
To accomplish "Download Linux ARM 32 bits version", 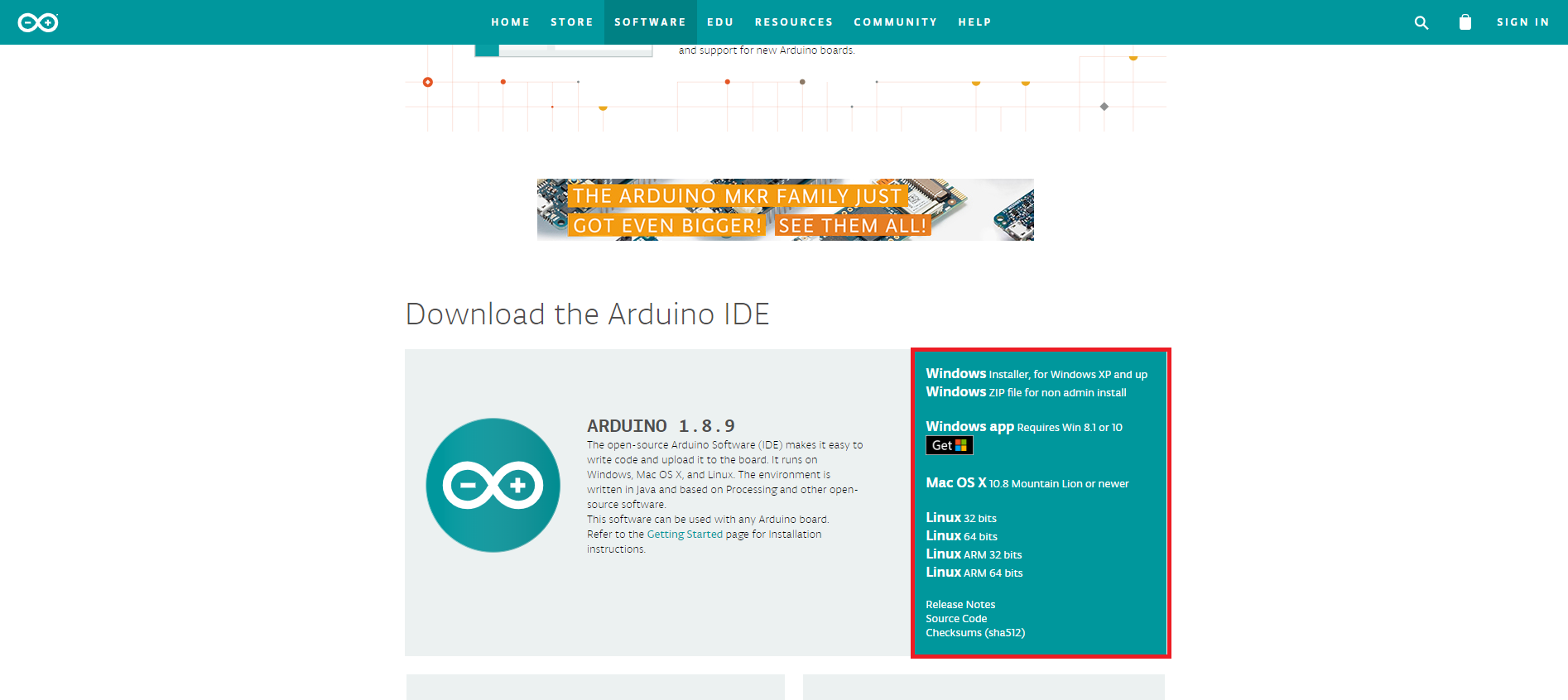I will 974,554.
